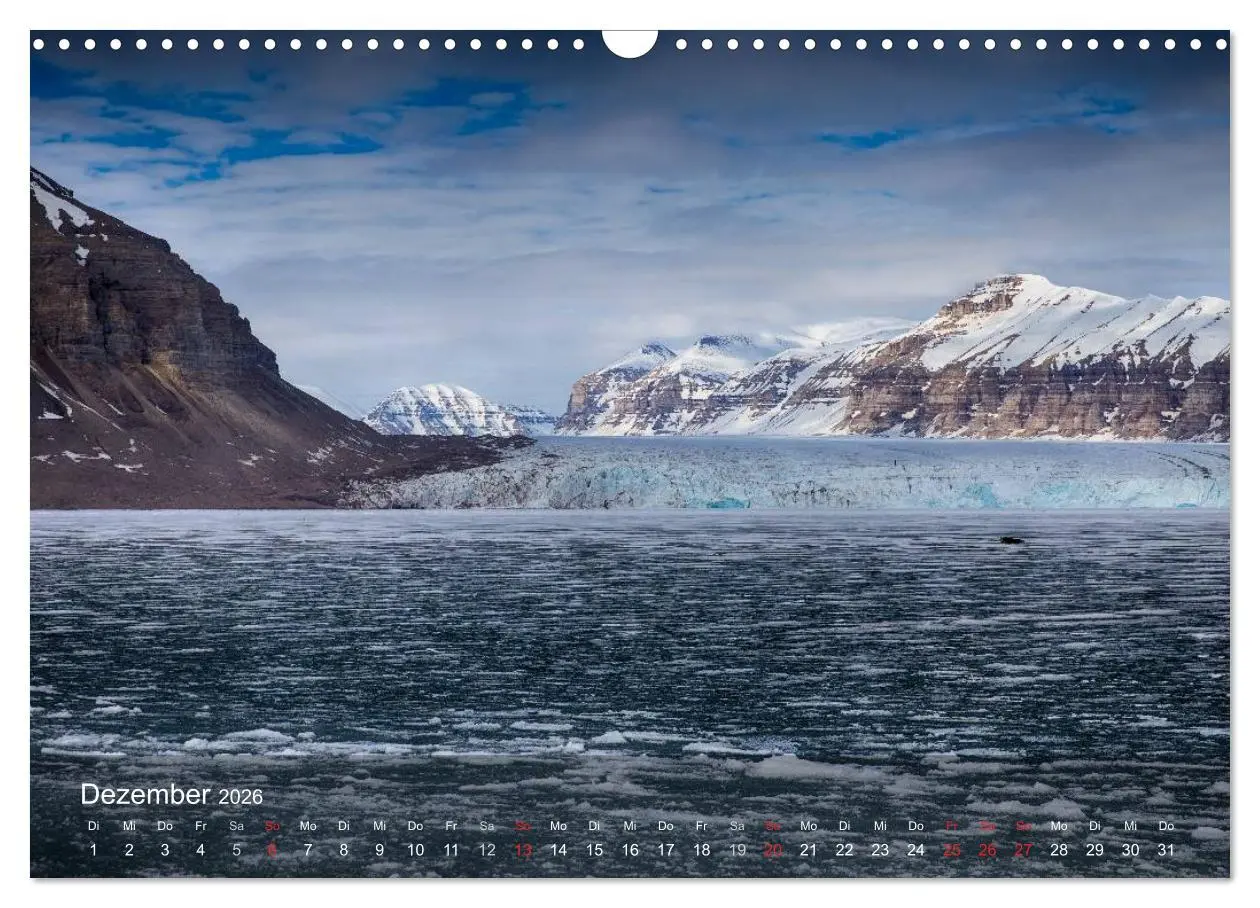Select red Sunday date 27
Screen dimensions: 1260x908
point(1023,850)
